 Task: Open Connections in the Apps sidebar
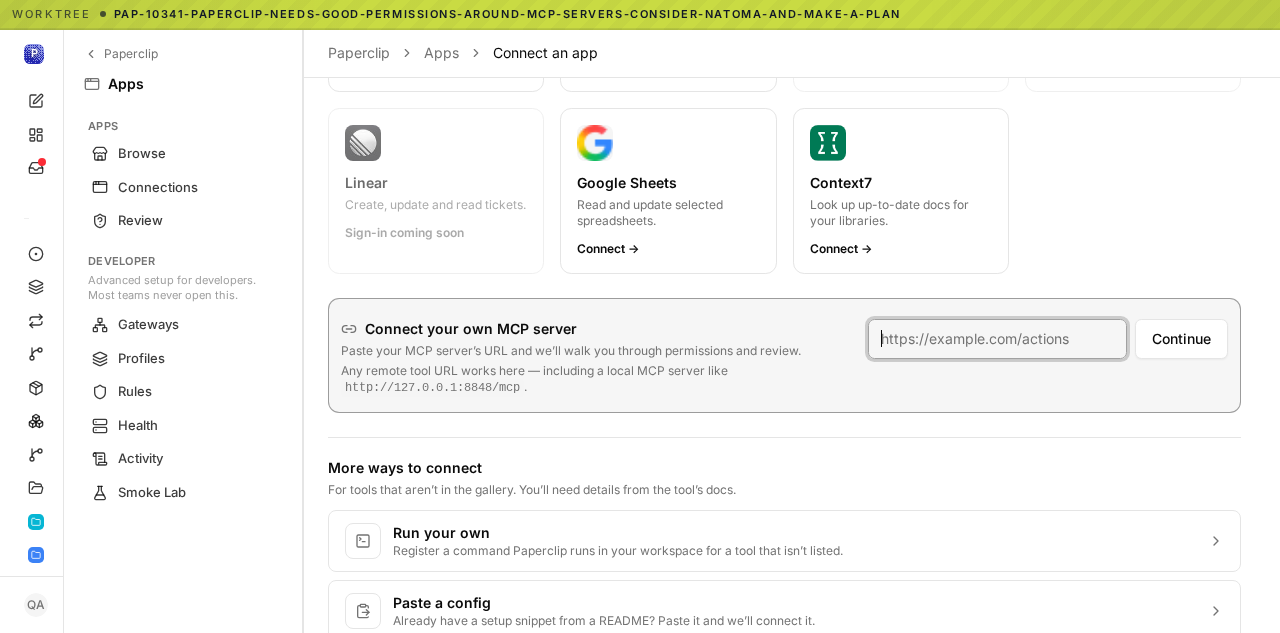click(x=183, y=187)
